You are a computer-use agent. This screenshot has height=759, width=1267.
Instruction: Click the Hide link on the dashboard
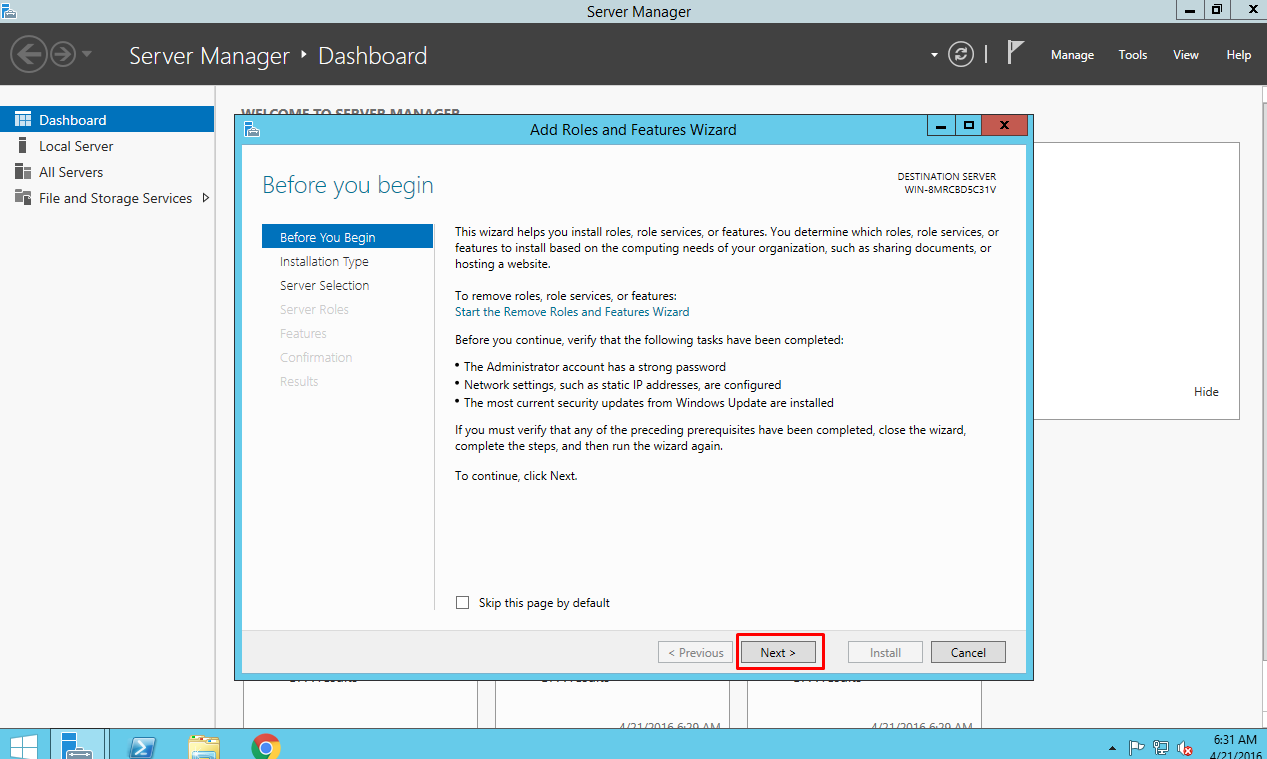[1206, 392]
